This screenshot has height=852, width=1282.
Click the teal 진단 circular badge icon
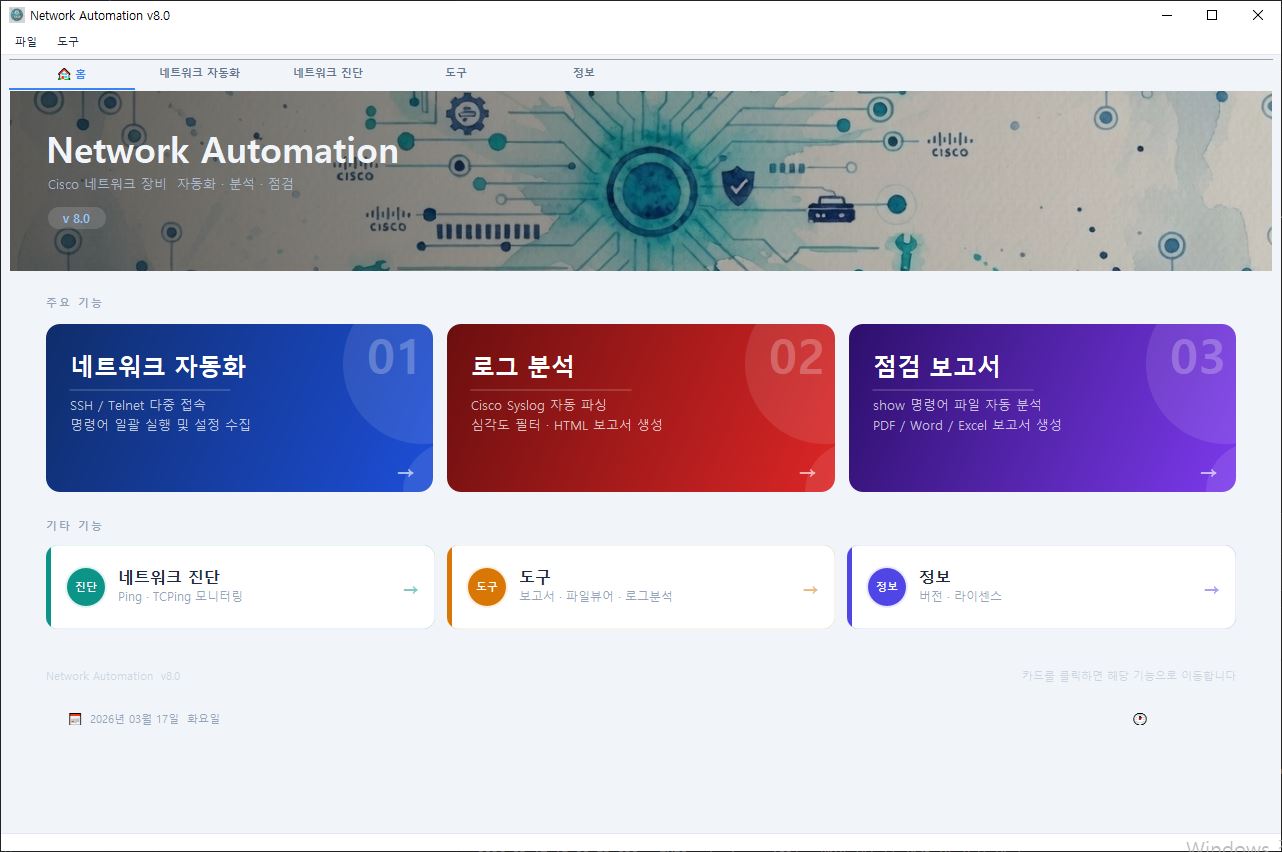[x=85, y=587]
